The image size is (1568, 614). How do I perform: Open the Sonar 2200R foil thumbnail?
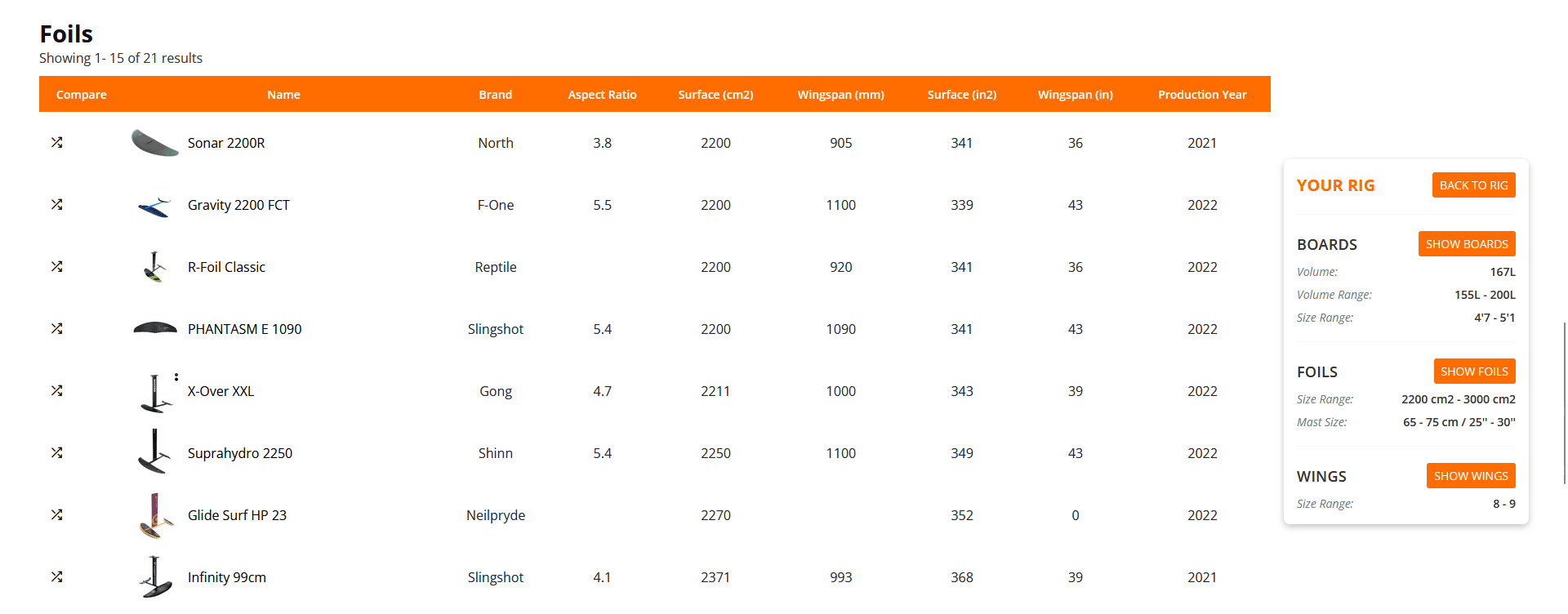(154, 143)
